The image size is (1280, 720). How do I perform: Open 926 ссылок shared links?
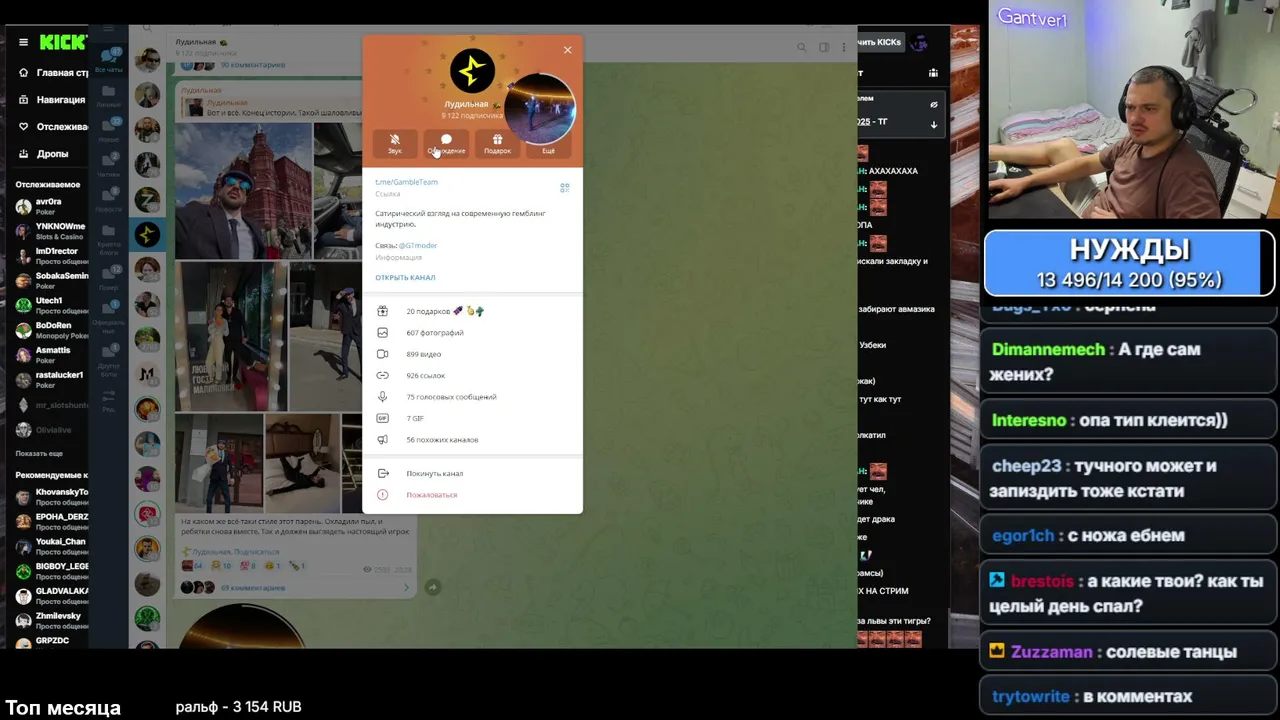point(472,375)
